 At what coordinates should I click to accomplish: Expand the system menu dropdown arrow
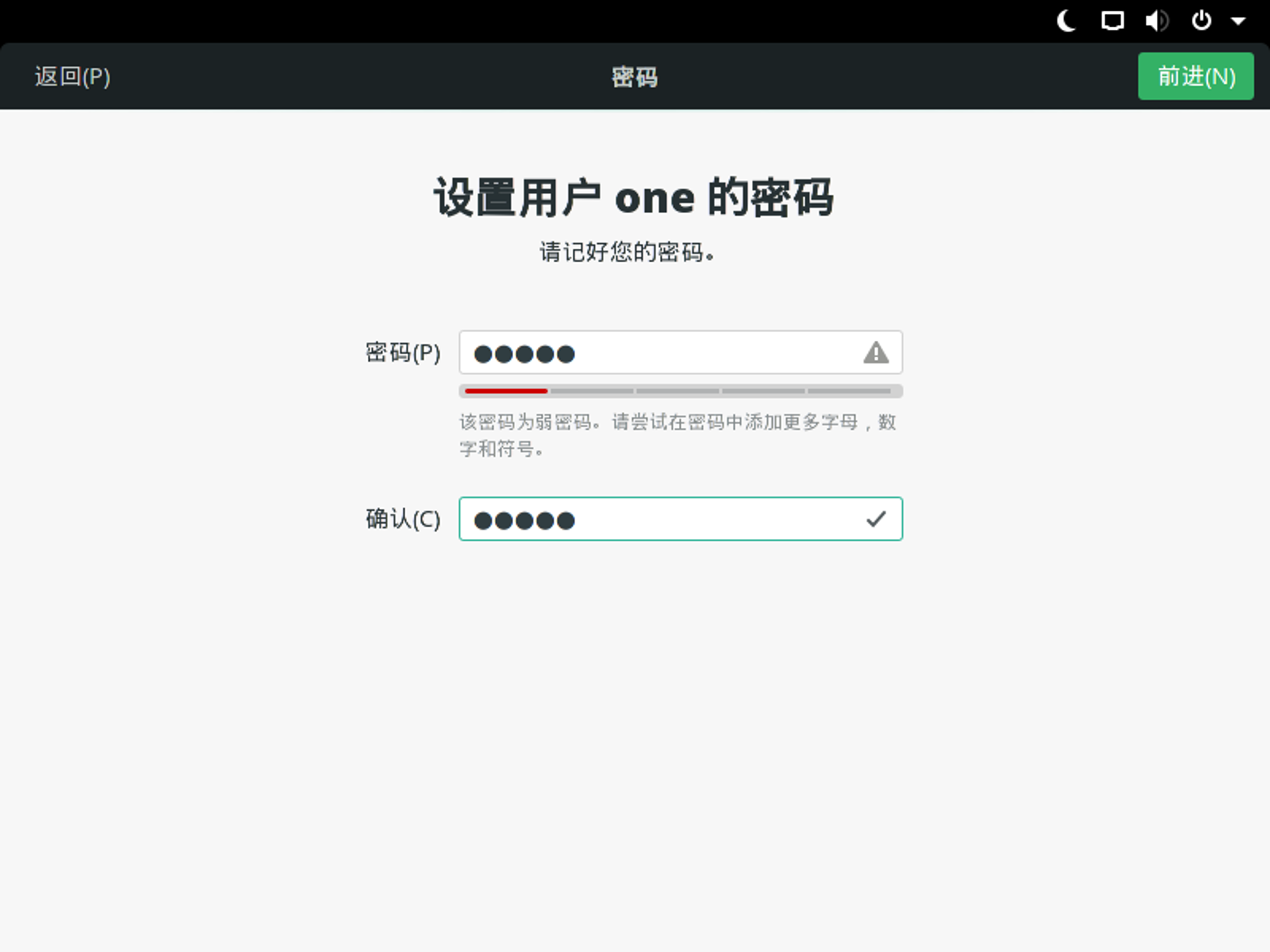pyautogui.click(x=1238, y=21)
